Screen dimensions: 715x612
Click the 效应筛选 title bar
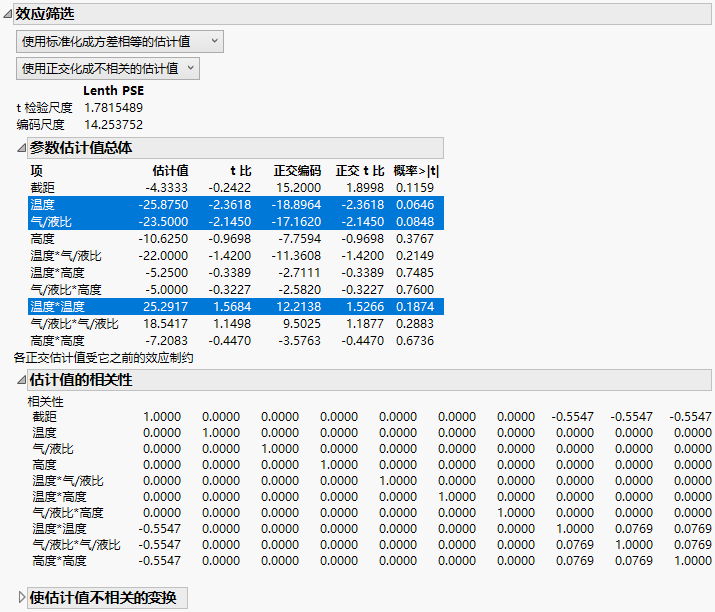362,14
